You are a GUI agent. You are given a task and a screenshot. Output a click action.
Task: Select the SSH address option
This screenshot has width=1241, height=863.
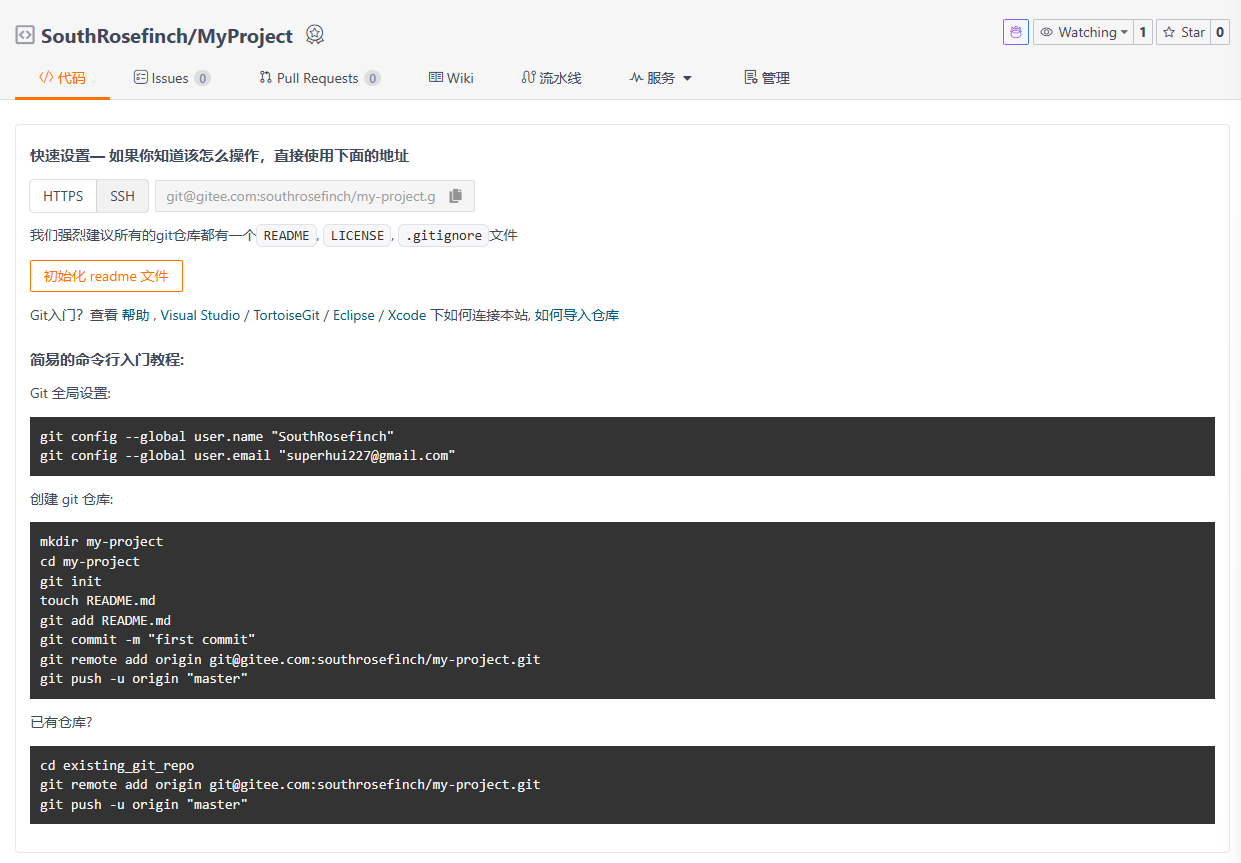pyautogui.click(x=122, y=196)
